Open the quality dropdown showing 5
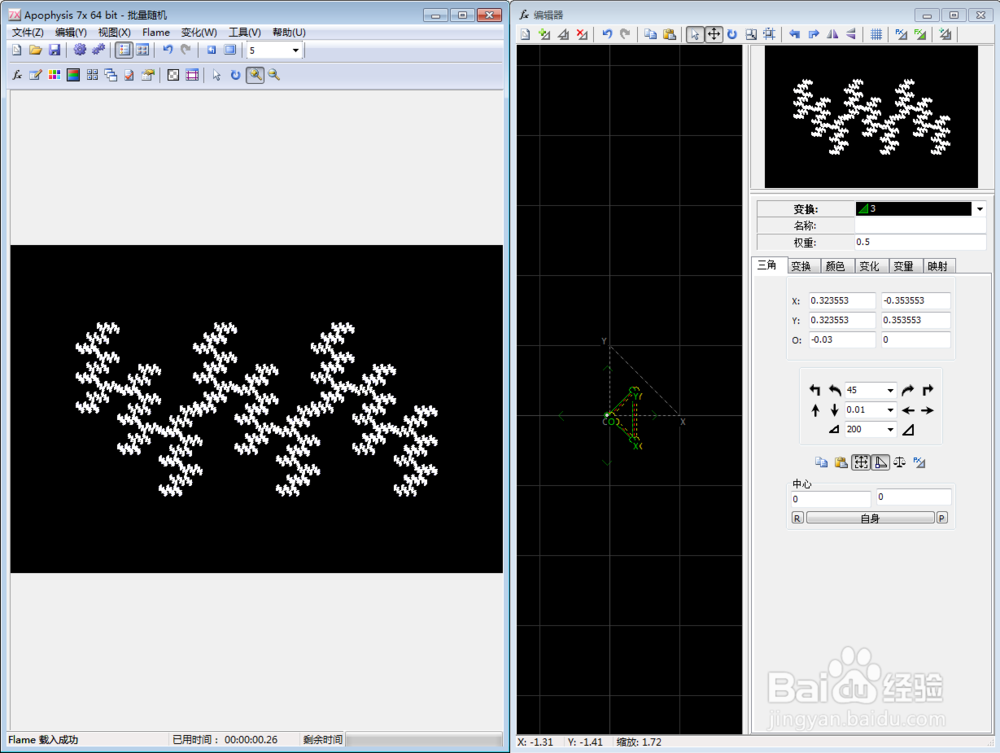1000x753 pixels. click(x=295, y=50)
